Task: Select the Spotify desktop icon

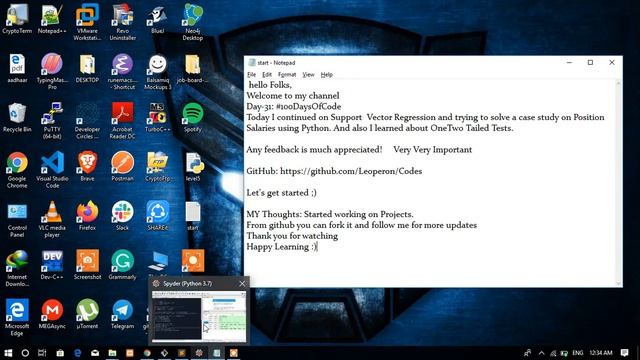Action: pos(193,118)
